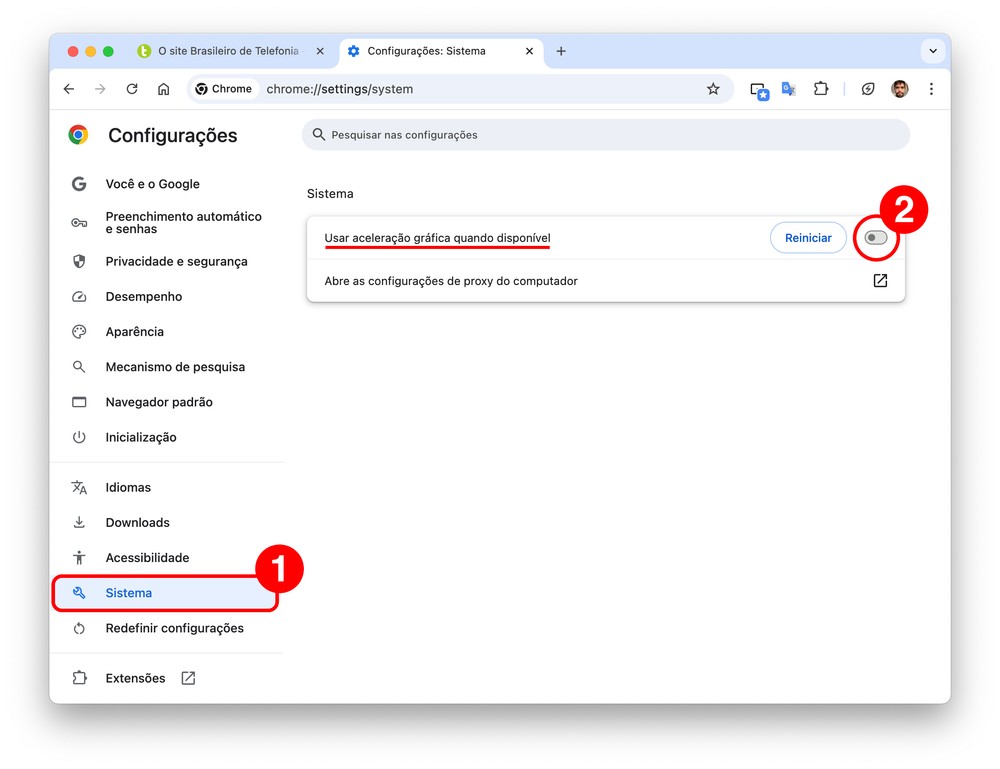The image size is (1000, 769).
Task: Open the profile avatar menu
Action: 900,89
